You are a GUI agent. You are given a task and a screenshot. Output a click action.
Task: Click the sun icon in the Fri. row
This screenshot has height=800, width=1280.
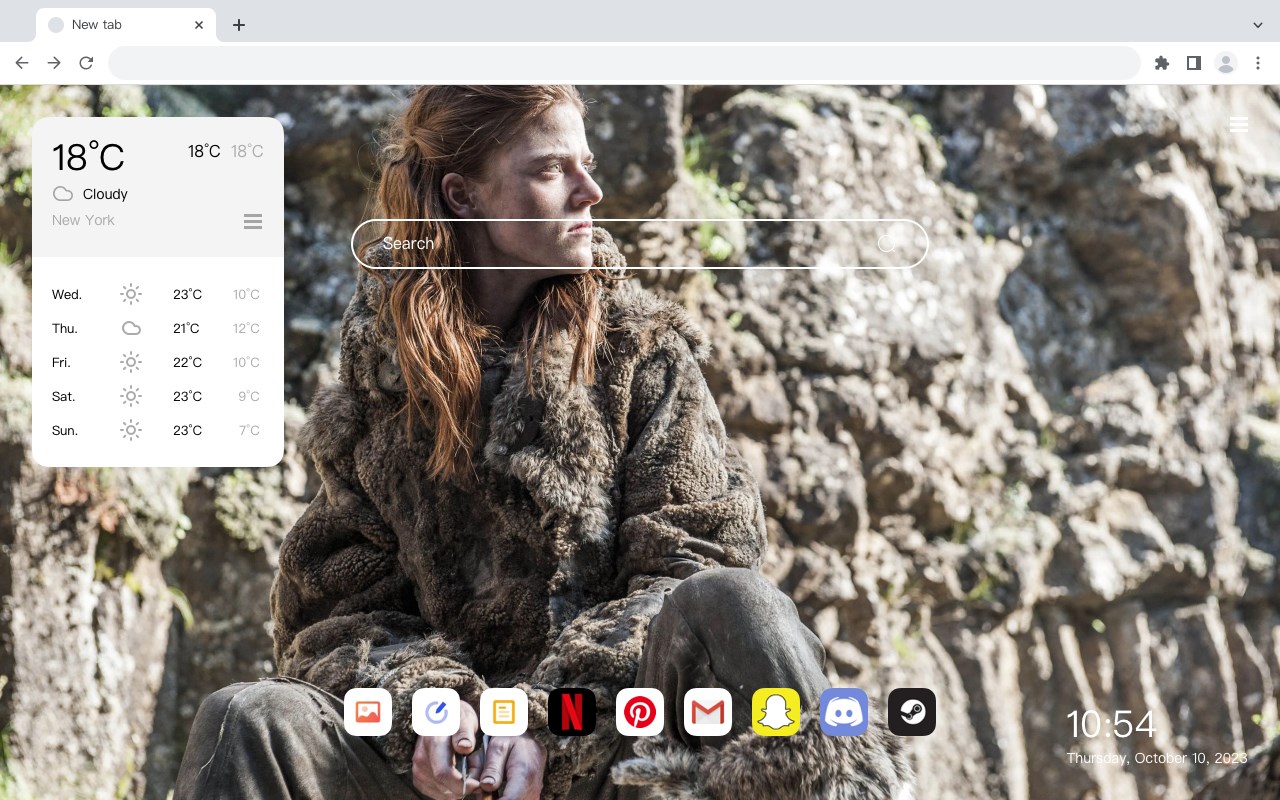(x=131, y=362)
